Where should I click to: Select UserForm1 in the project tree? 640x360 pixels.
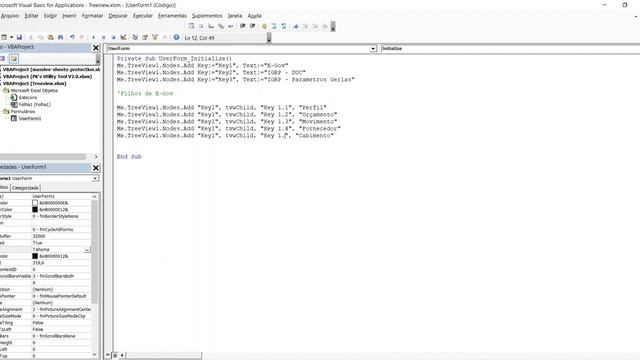pos(29,118)
